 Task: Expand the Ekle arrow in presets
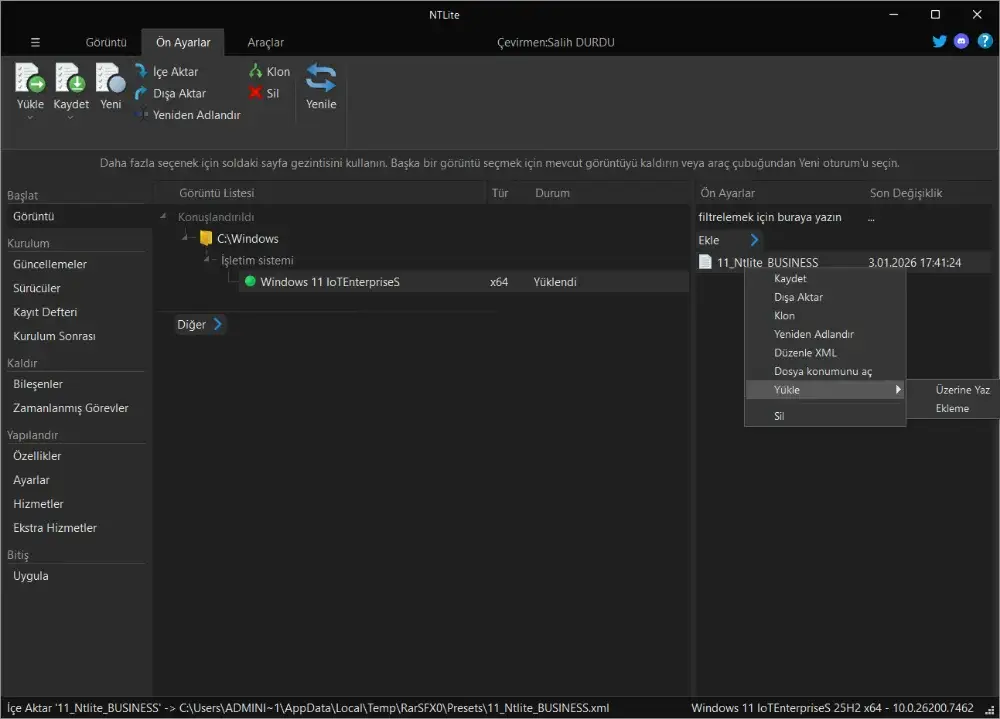click(x=754, y=240)
